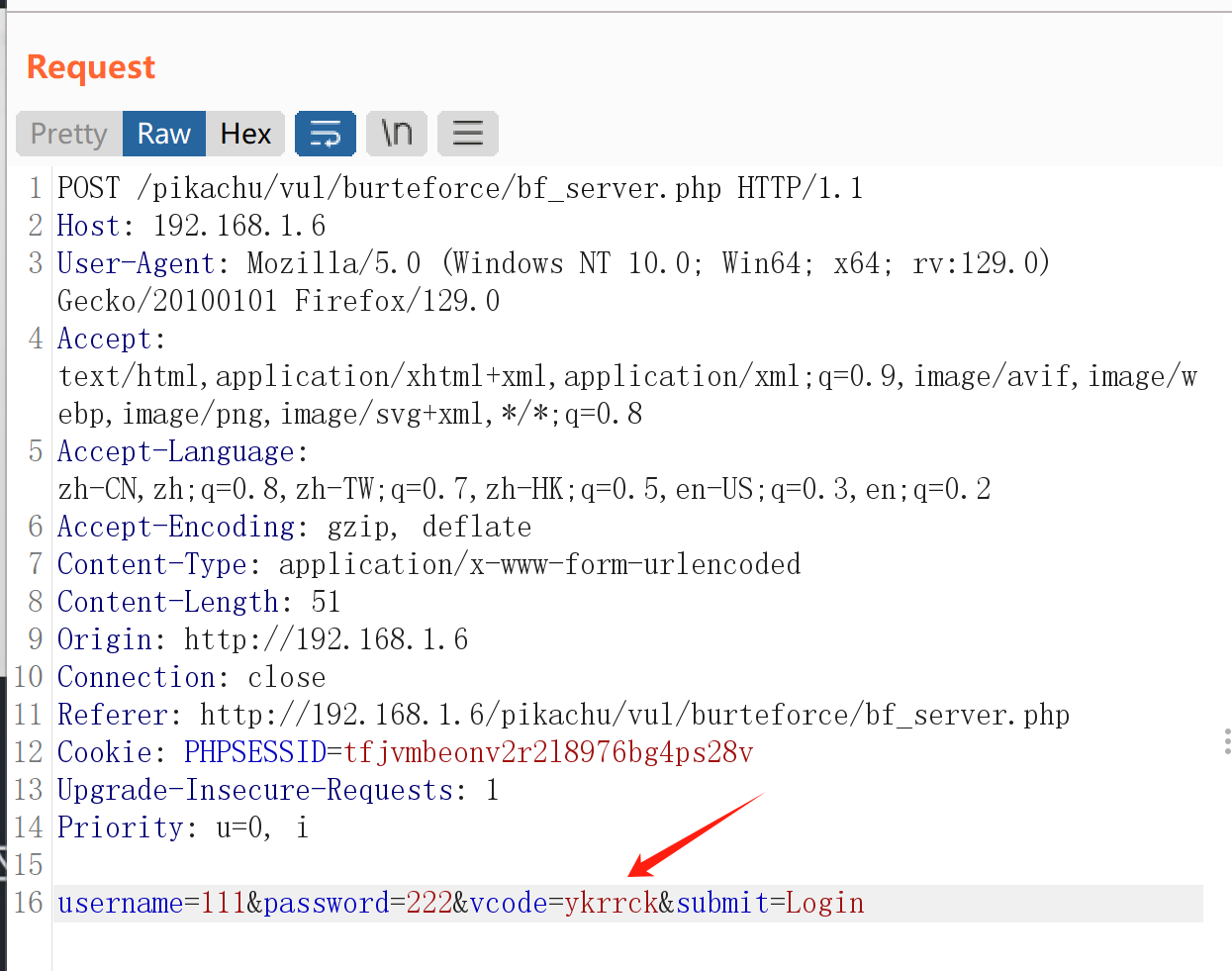The width and height of the screenshot is (1232, 971).
Task: Click the Content-Type header name
Action: [x=151, y=564]
